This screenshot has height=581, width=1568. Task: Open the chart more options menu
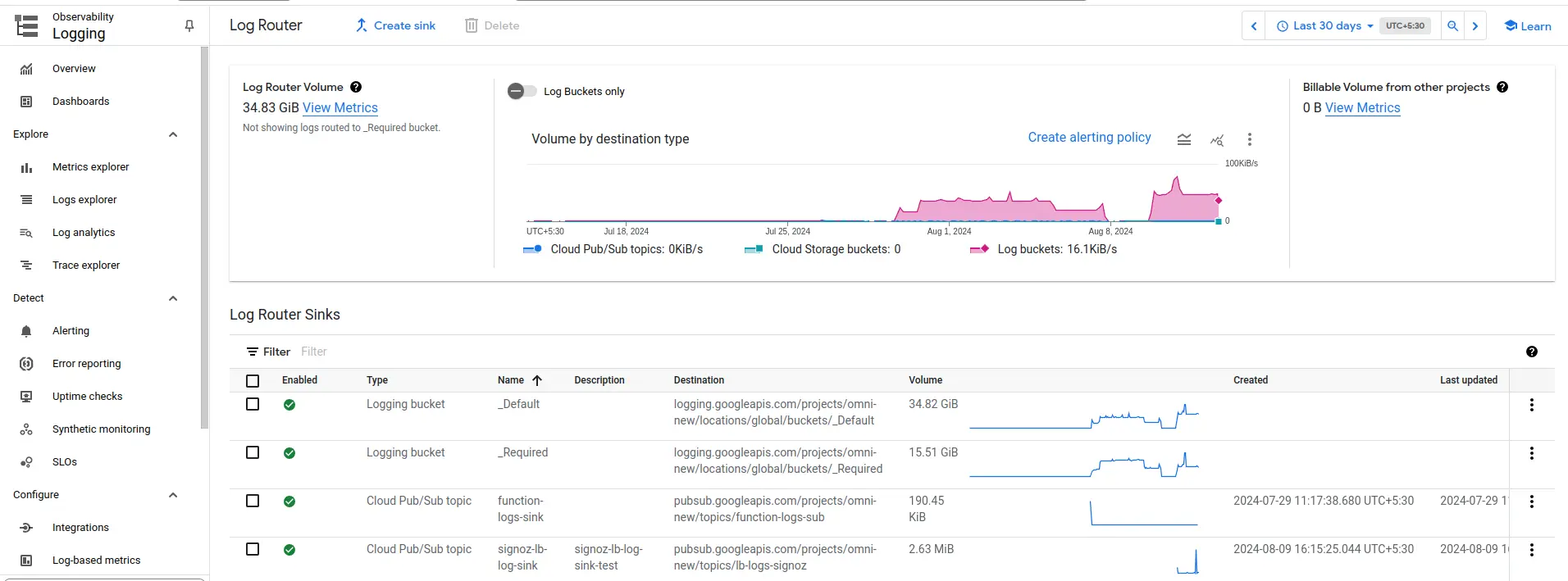coord(1250,140)
